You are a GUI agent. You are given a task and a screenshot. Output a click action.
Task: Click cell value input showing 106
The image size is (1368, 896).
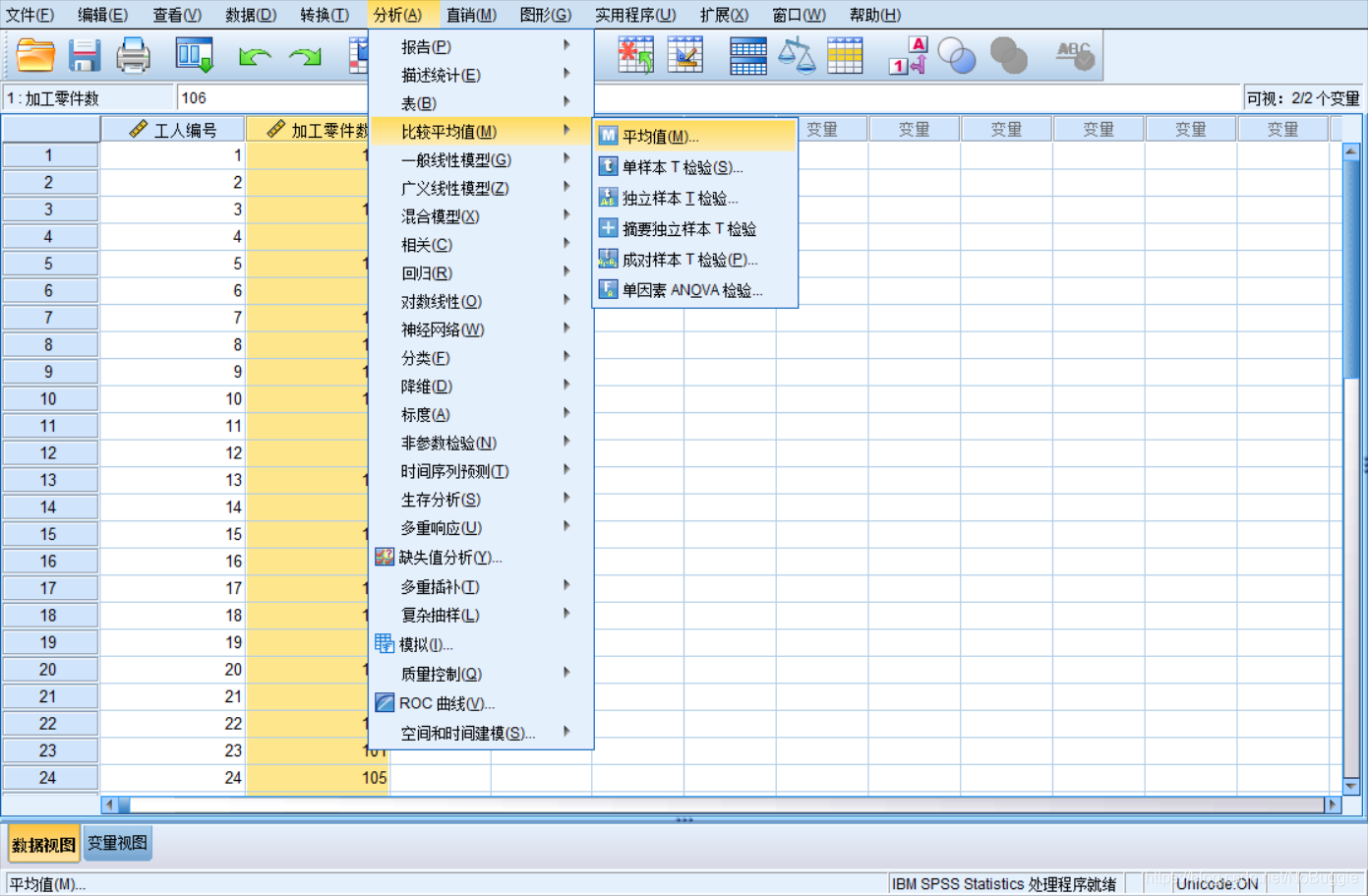point(272,98)
